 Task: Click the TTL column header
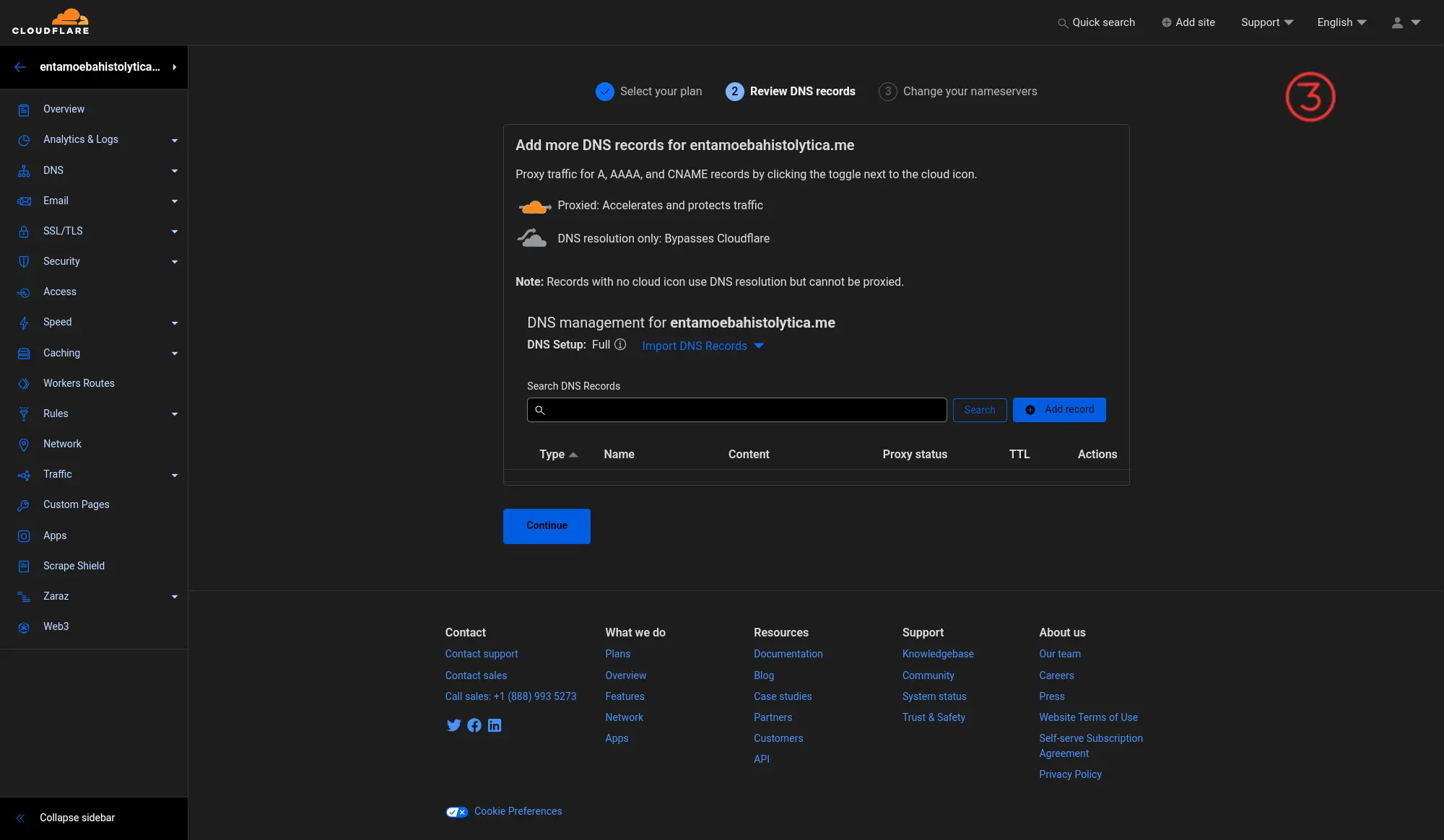tap(1019, 455)
